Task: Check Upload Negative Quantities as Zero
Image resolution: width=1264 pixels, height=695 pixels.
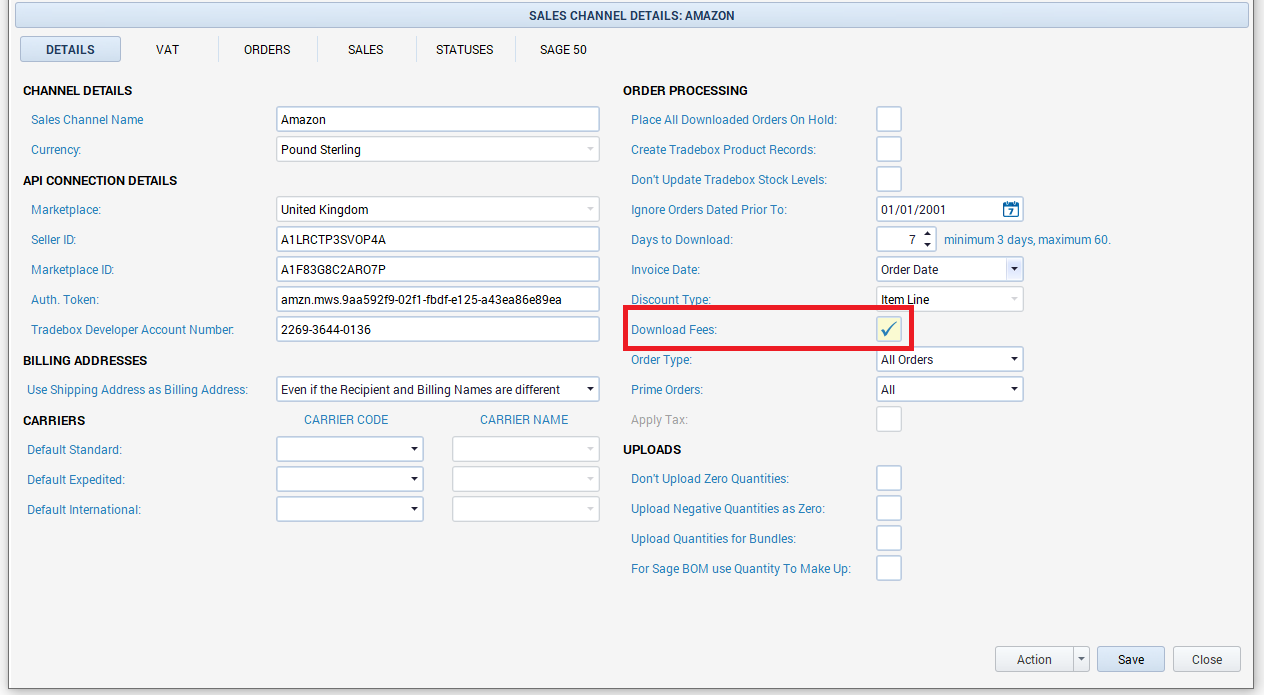Action: pos(889,508)
